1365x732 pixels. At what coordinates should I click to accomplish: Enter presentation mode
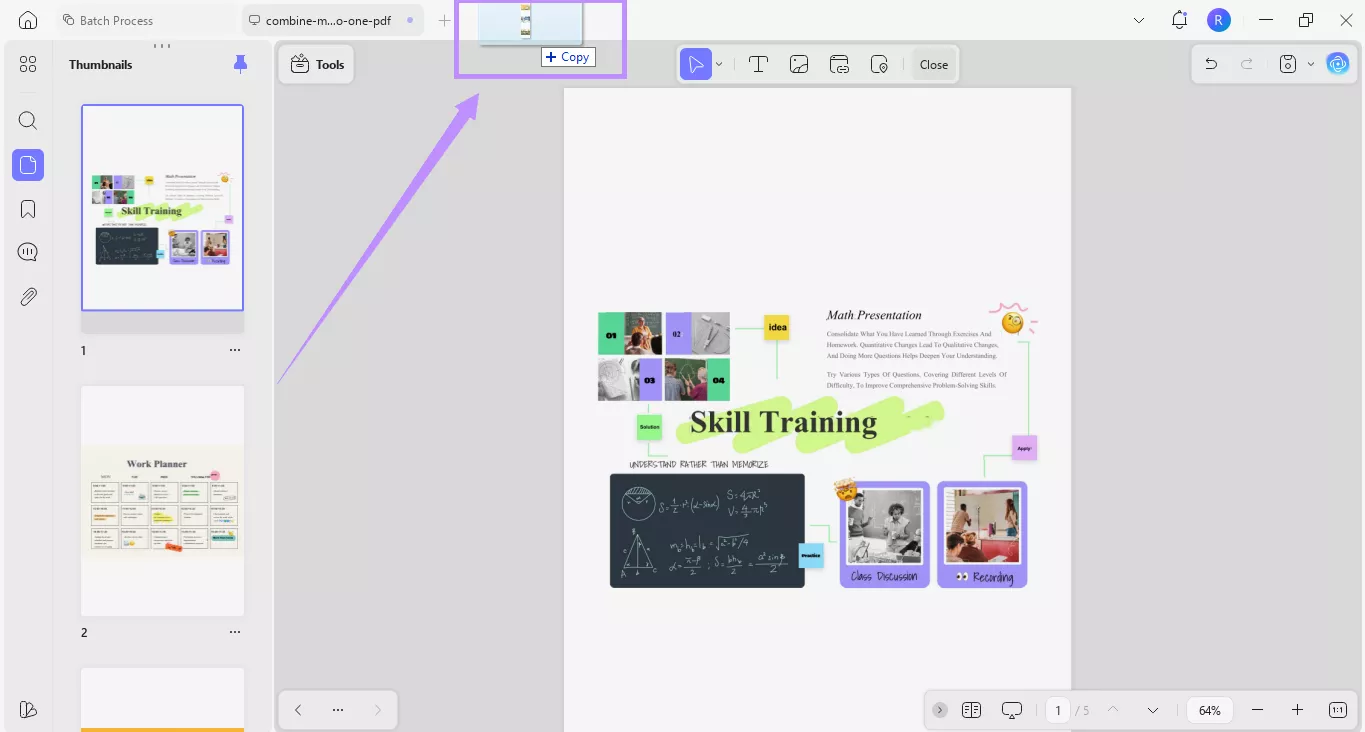1012,710
